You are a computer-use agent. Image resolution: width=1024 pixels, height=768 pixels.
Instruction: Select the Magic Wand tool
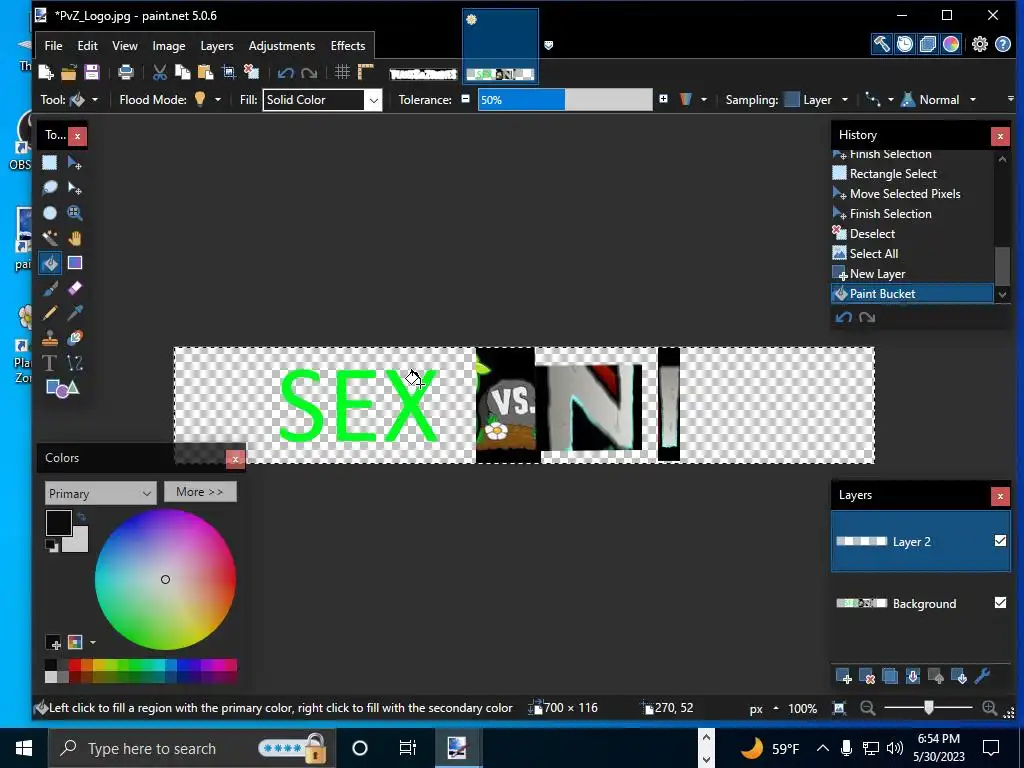[x=50, y=238]
